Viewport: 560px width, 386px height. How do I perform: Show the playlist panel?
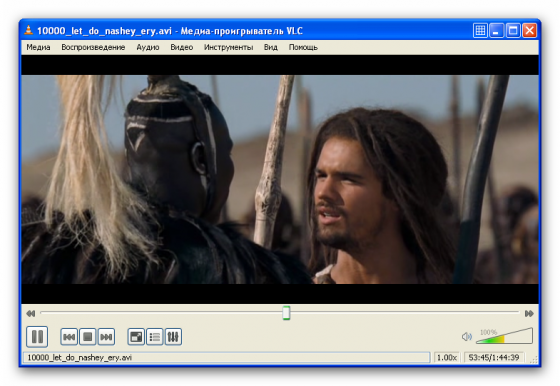coord(155,336)
